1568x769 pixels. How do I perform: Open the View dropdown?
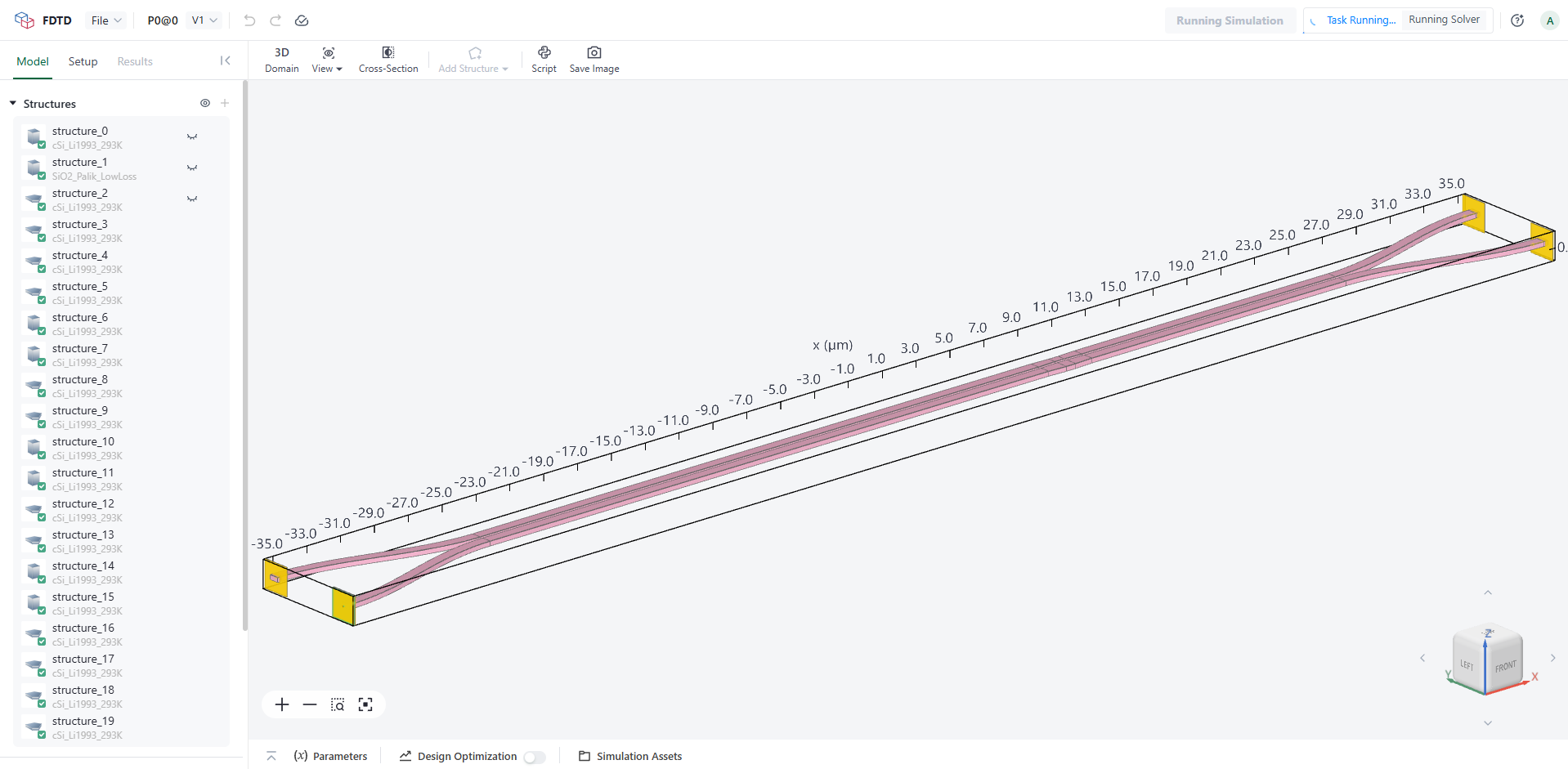pyautogui.click(x=327, y=60)
